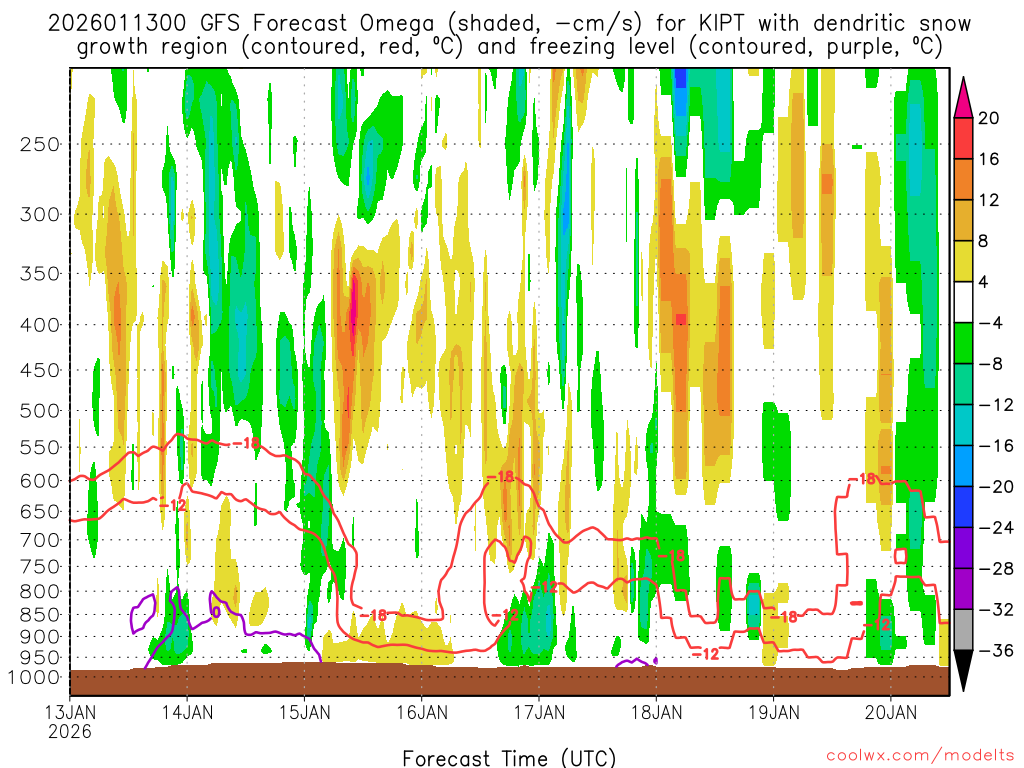Screen dimensions: 1024x768
Task: Click the black downward colorbar arrow tip
Action: click(x=963, y=671)
